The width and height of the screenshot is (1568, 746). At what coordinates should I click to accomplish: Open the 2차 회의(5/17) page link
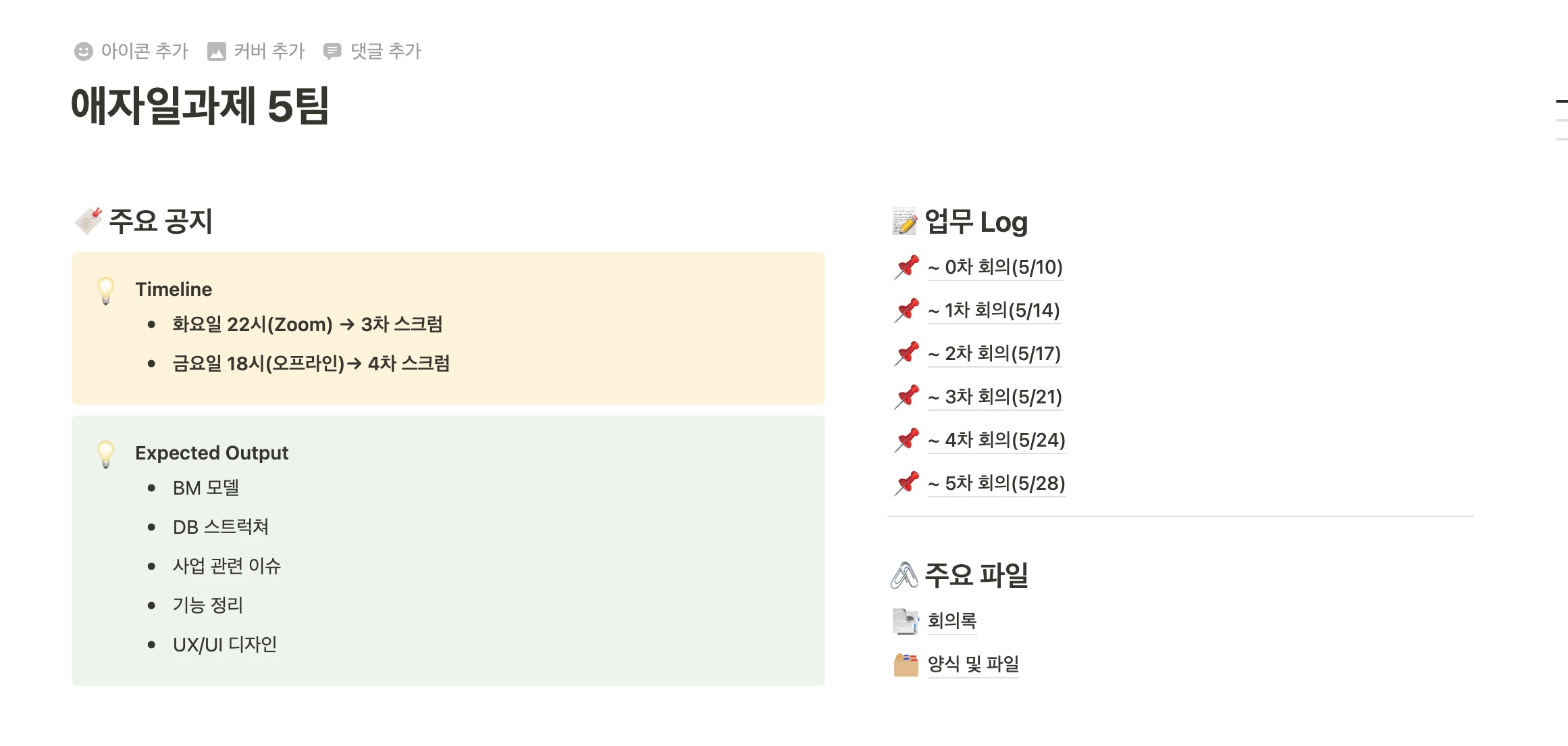pyautogui.click(x=995, y=353)
